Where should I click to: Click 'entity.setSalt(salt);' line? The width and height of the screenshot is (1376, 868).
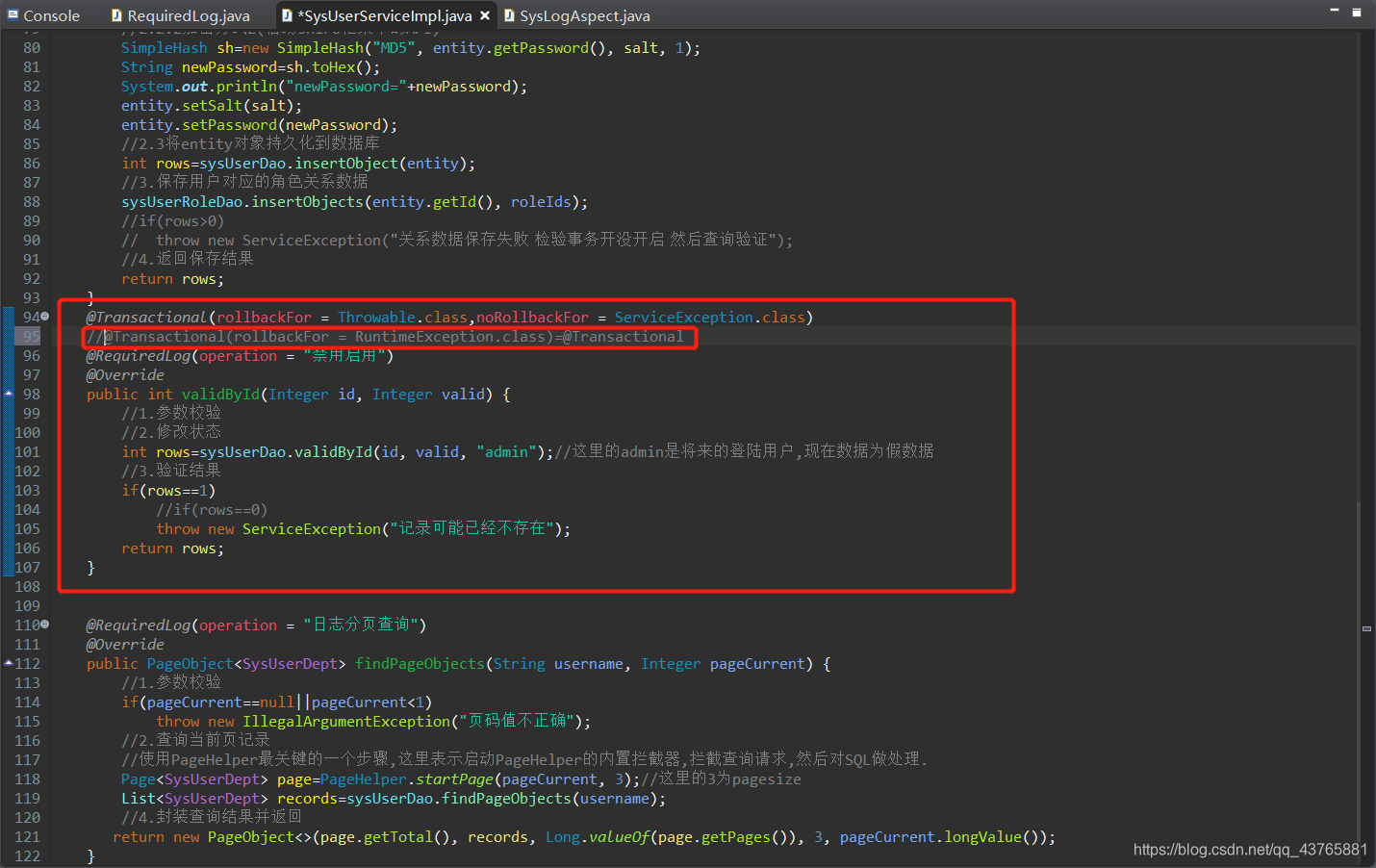[212, 105]
